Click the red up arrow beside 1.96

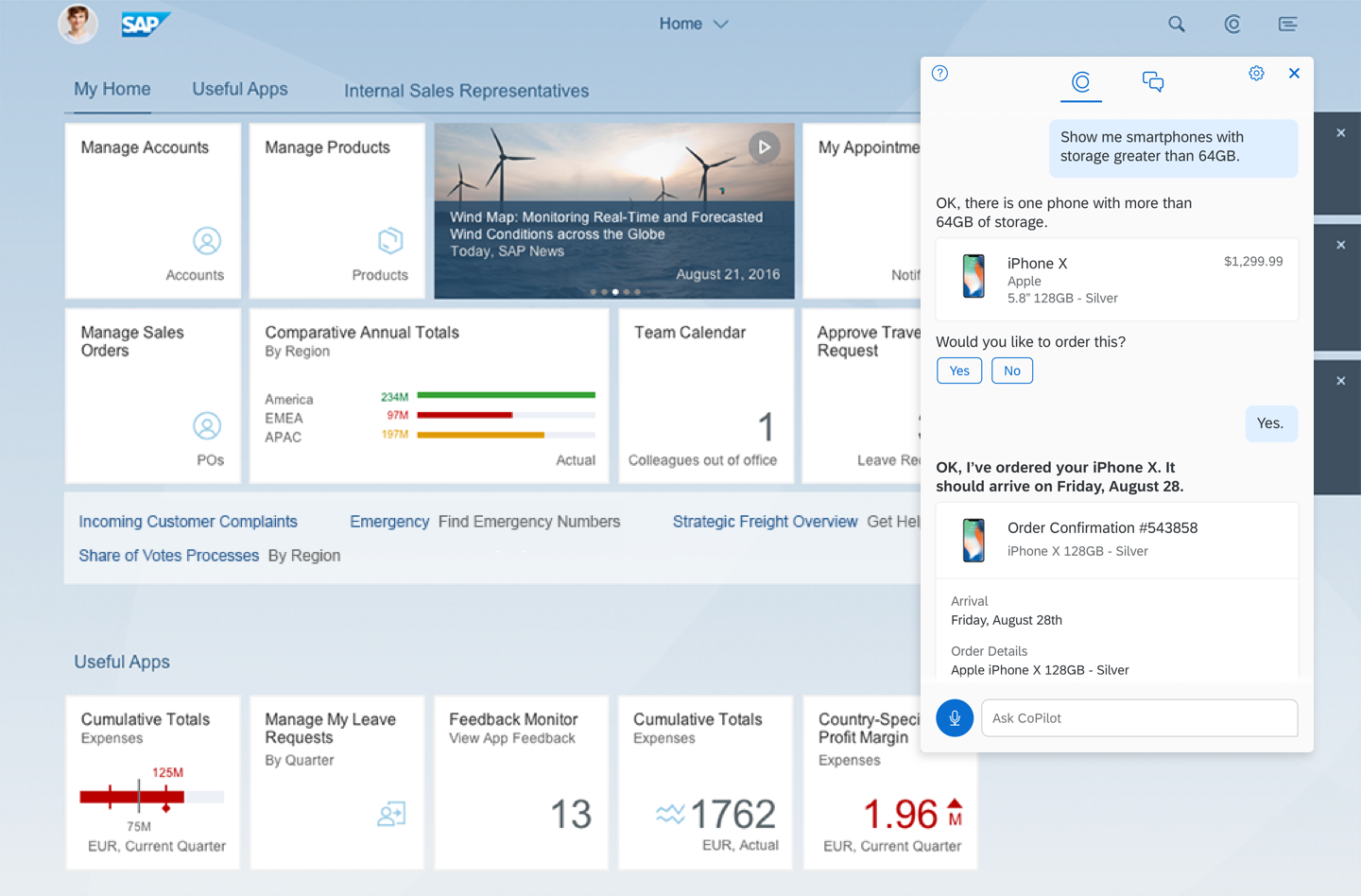(x=955, y=805)
